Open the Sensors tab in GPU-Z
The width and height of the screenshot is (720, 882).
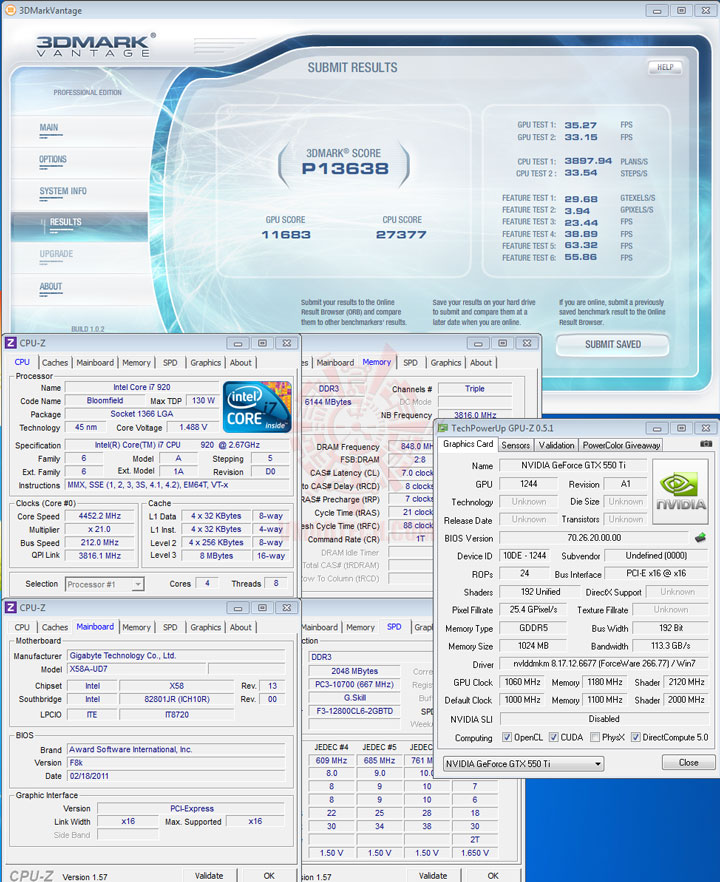pyautogui.click(x=515, y=445)
